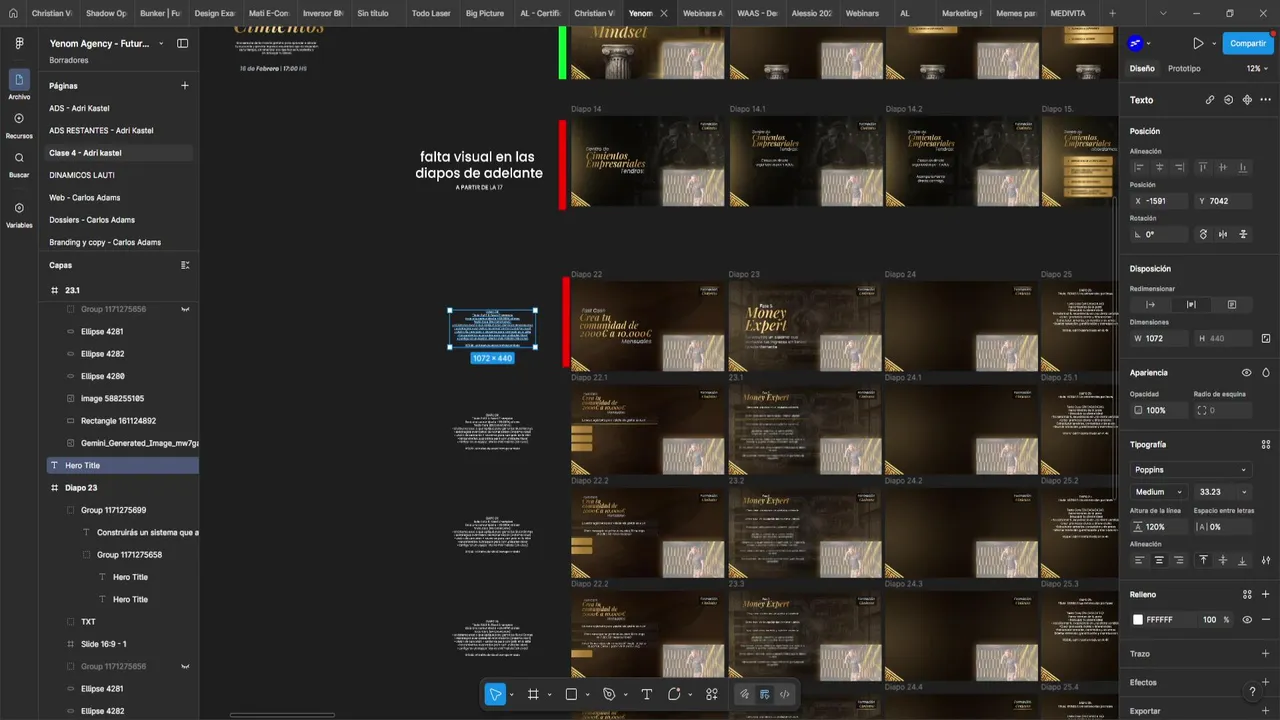The image size is (1280, 720).
Task: Align selection to top edge
Action: (x=1203, y=167)
